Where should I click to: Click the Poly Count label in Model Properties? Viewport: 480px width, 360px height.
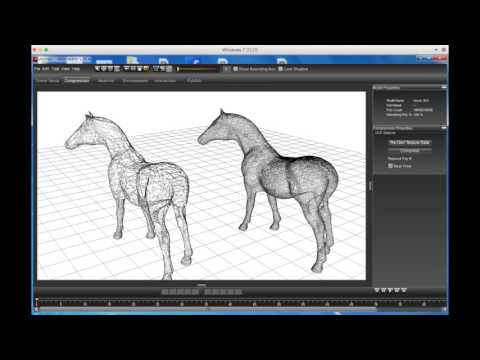click(394, 110)
